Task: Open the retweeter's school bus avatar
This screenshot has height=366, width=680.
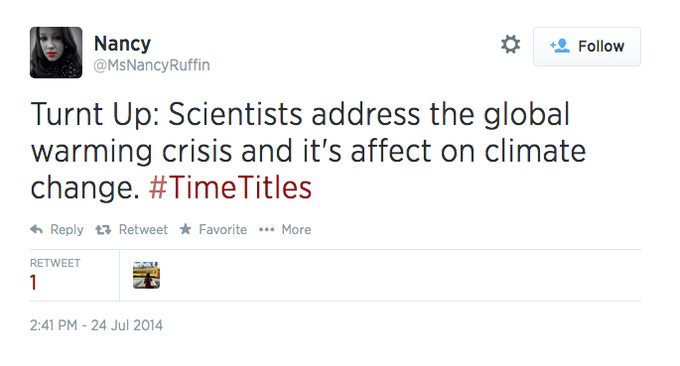Action: [x=146, y=275]
